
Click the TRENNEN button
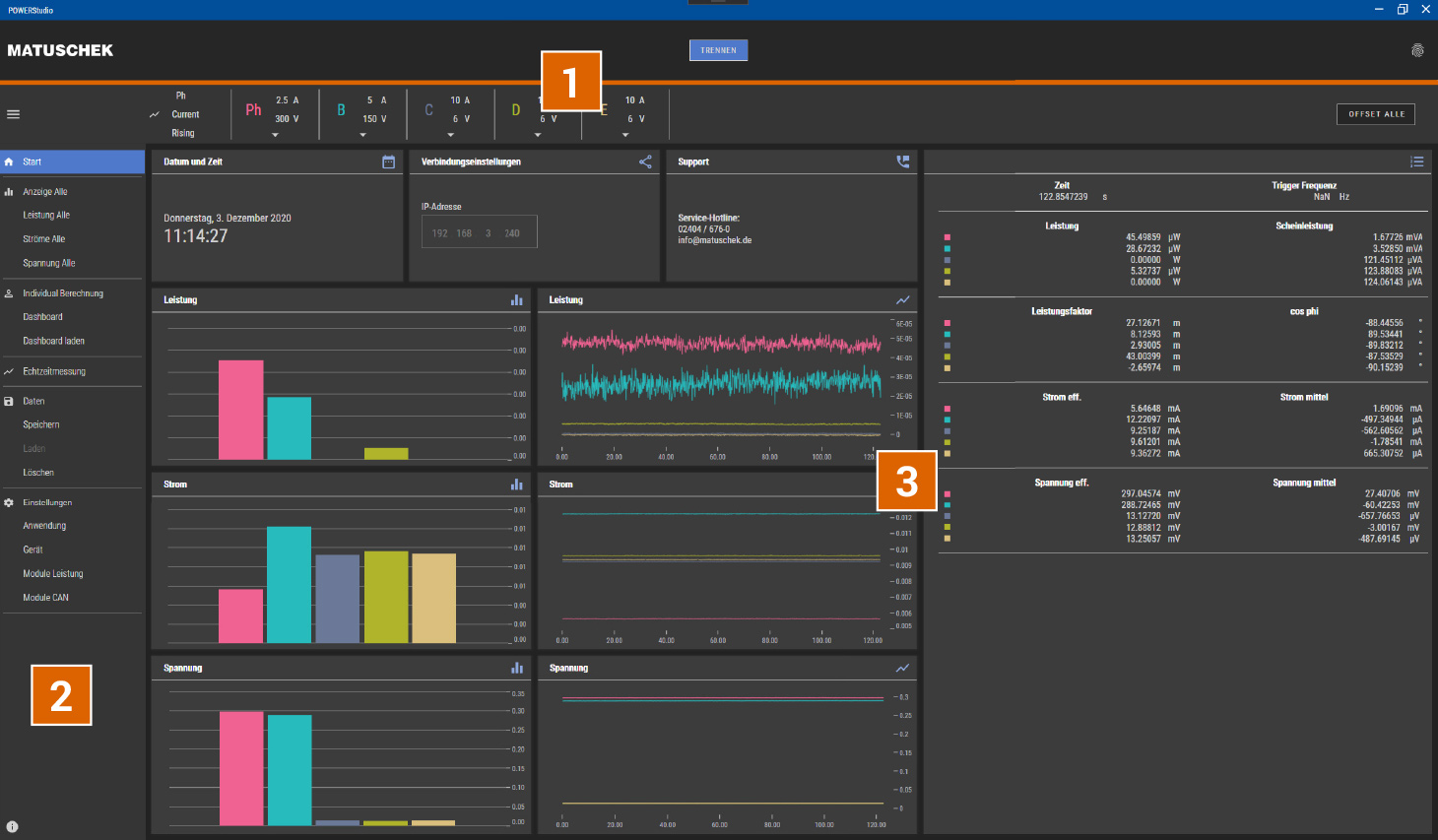click(x=718, y=50)
